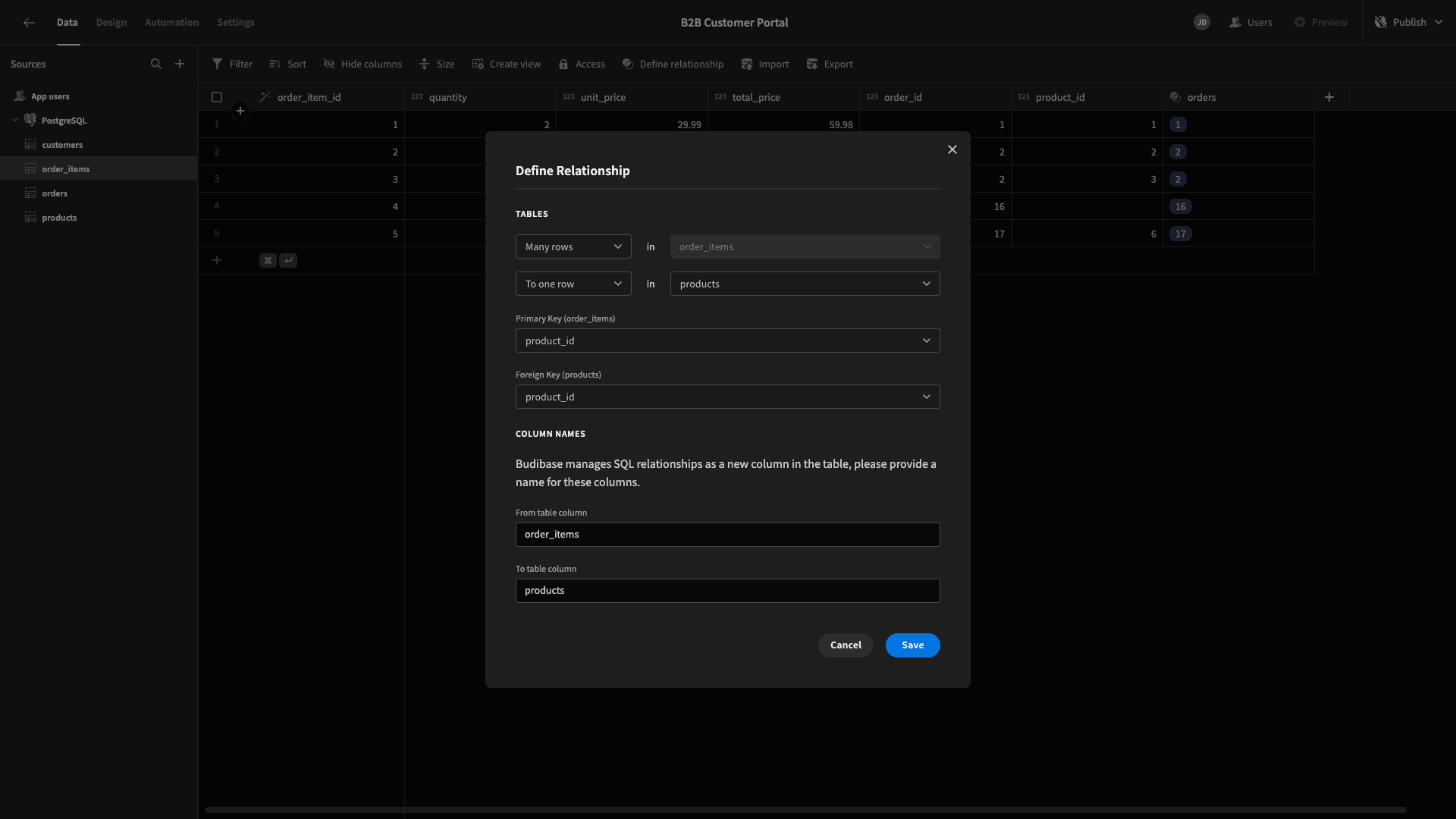Click the products table icon
The height and width of the screenshot is (819, 1456).
pos(30,218)
